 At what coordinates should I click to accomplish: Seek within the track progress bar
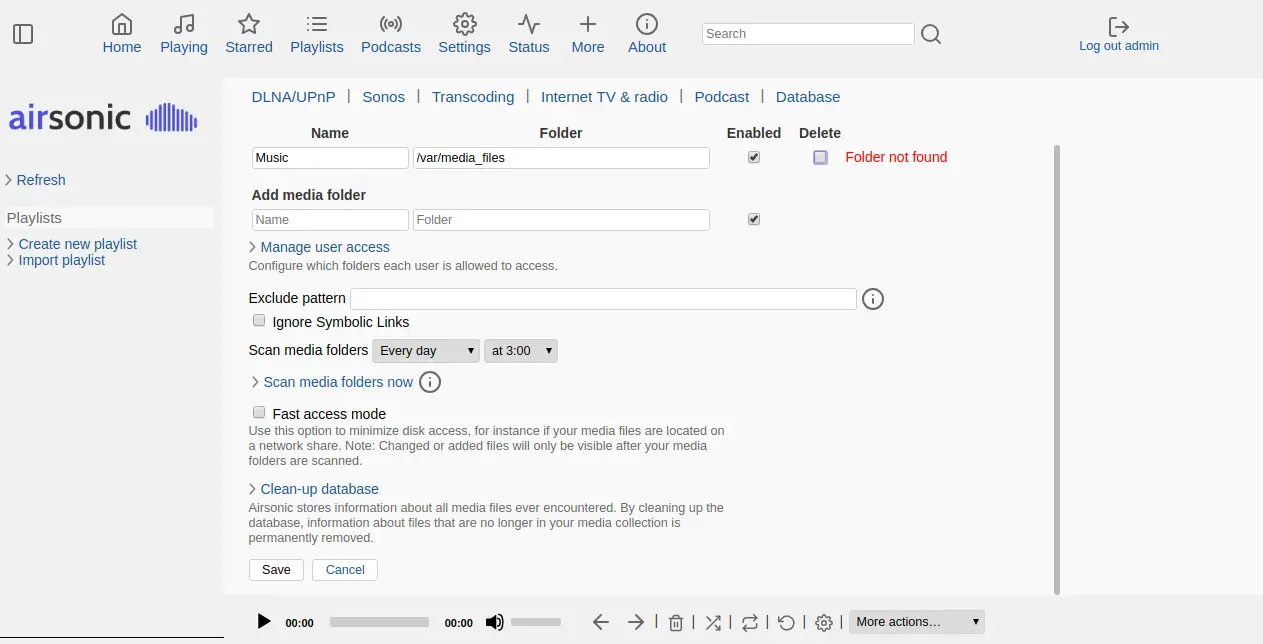point(379,622)
